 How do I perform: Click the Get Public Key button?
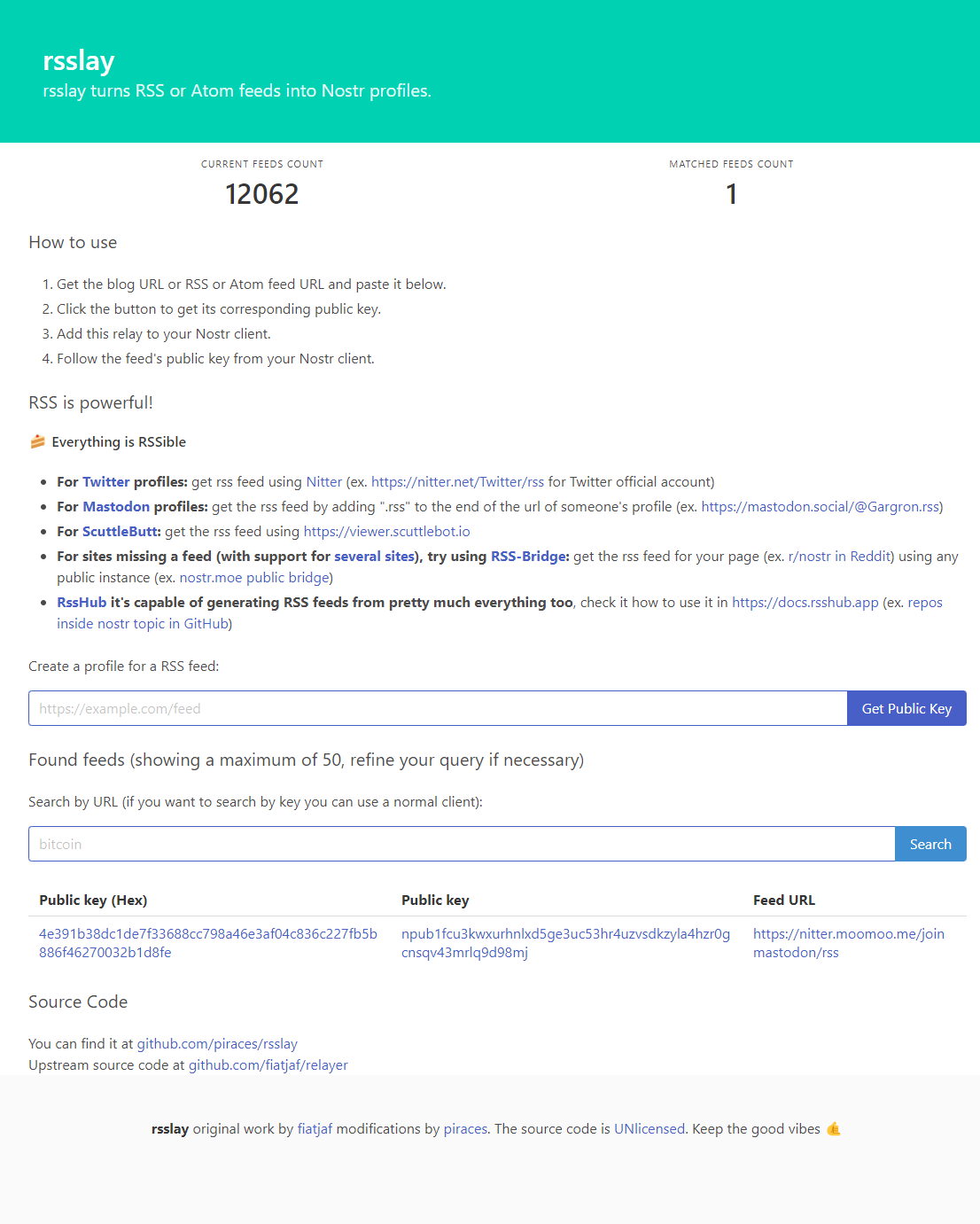[x=906, y=708]
